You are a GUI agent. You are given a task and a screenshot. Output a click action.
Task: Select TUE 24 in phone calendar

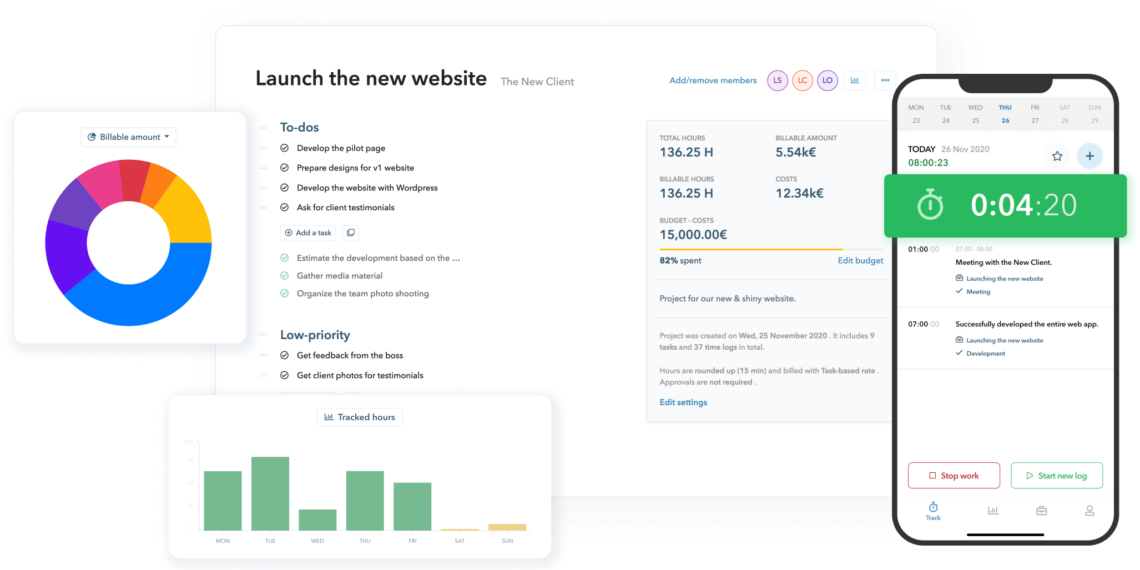[946, 114]
